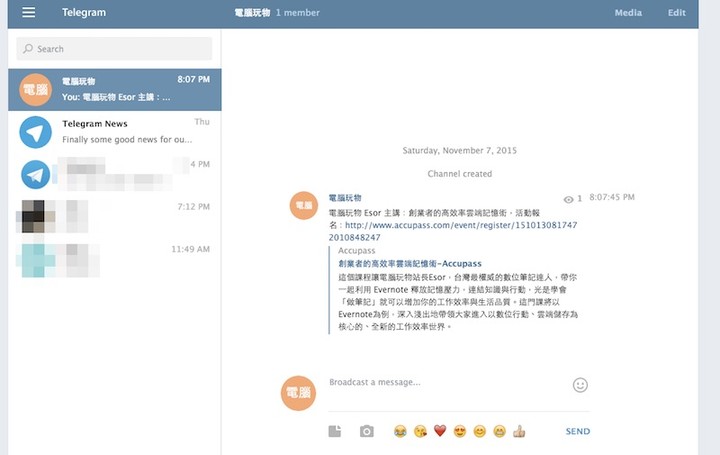The height and width of the screenshot is (455, 720).
Task: Click the camera icon to send photo
Action: pyautogui.click(x=367, y=431)
